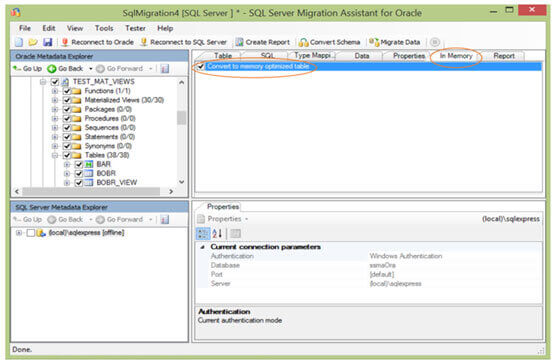The width and height of the screenshot is (554, 363).
Task: Collapse Current connection parameters section
Action: pos(202,247)
